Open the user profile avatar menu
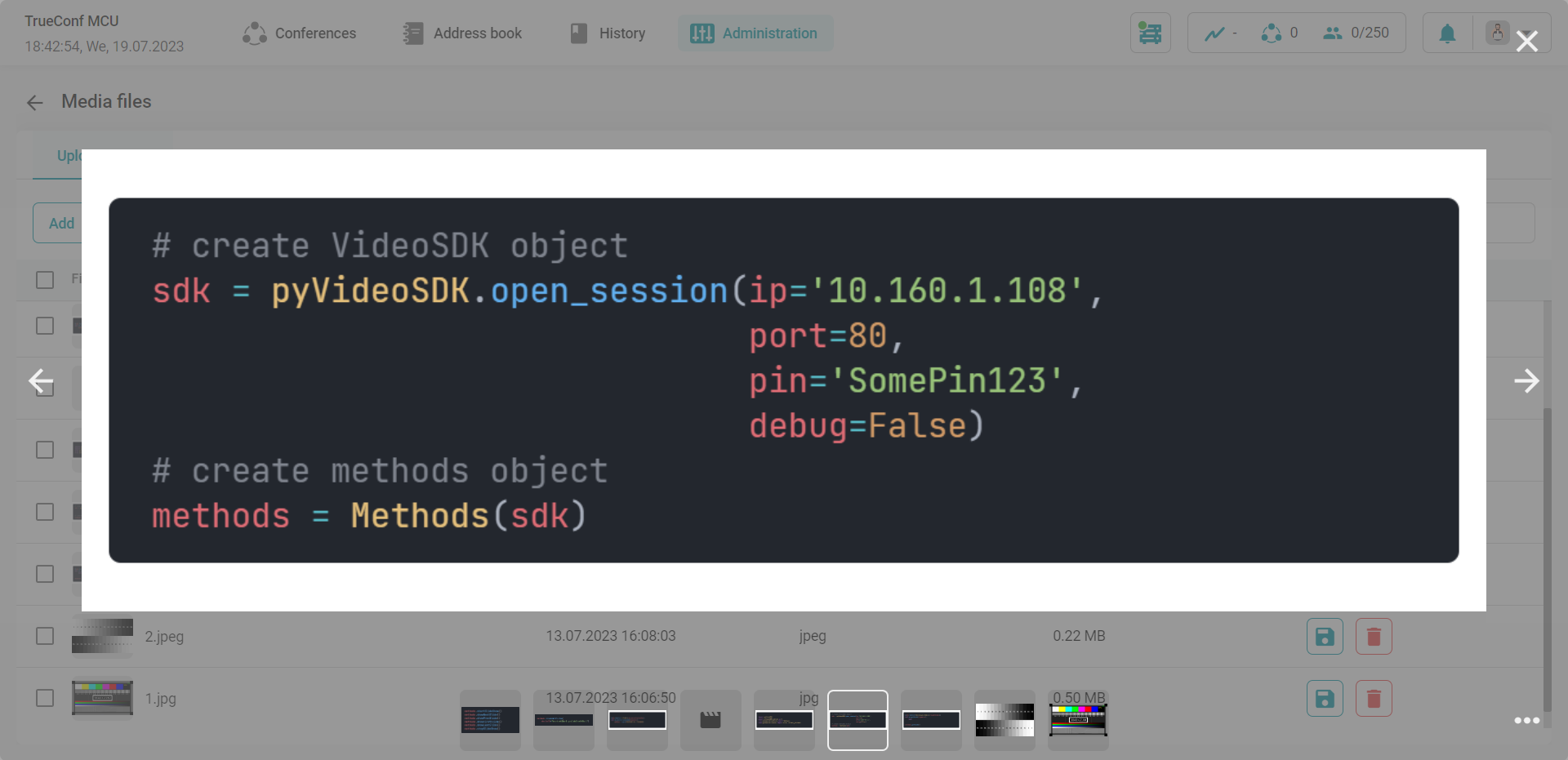Screen dimensions: 1568x760 click(1497, 33)
